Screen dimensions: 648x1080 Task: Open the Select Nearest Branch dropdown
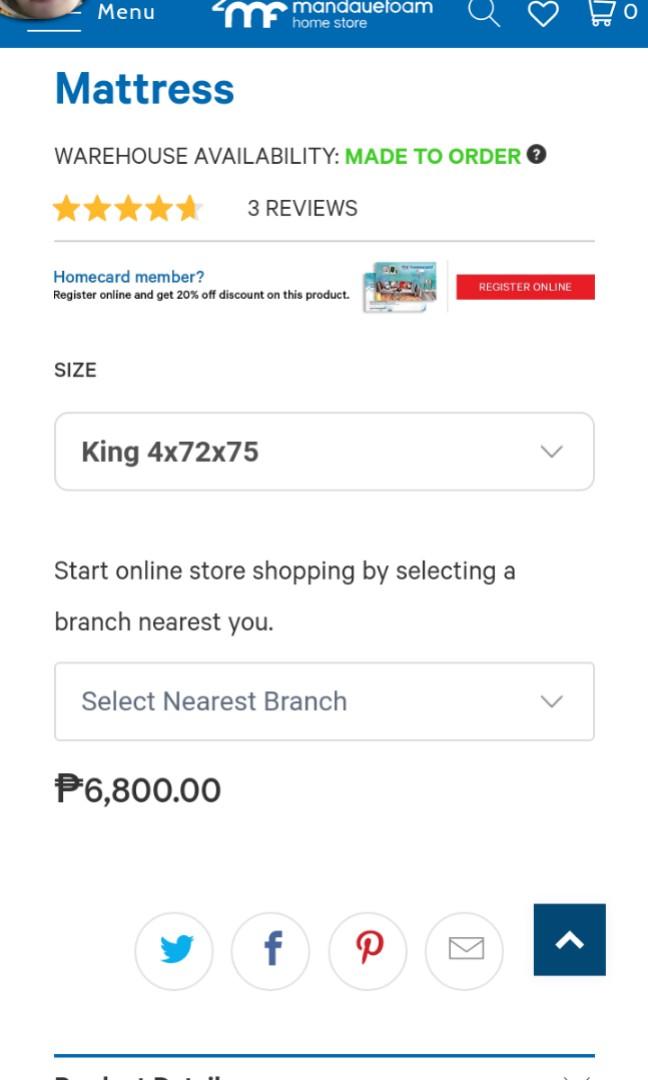324,701
